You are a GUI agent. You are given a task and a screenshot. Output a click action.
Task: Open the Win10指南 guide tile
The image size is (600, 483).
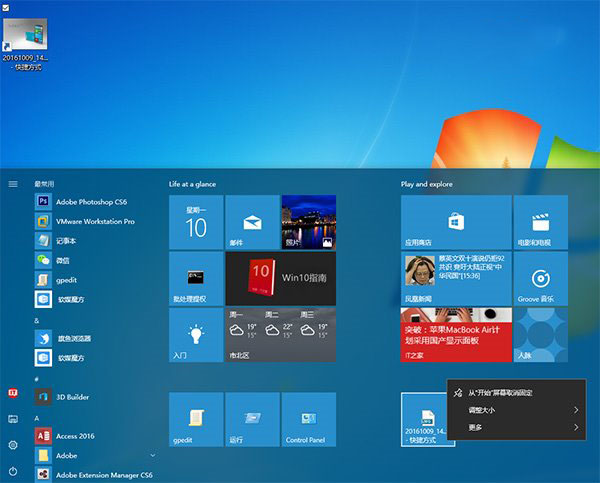point(280,279)
